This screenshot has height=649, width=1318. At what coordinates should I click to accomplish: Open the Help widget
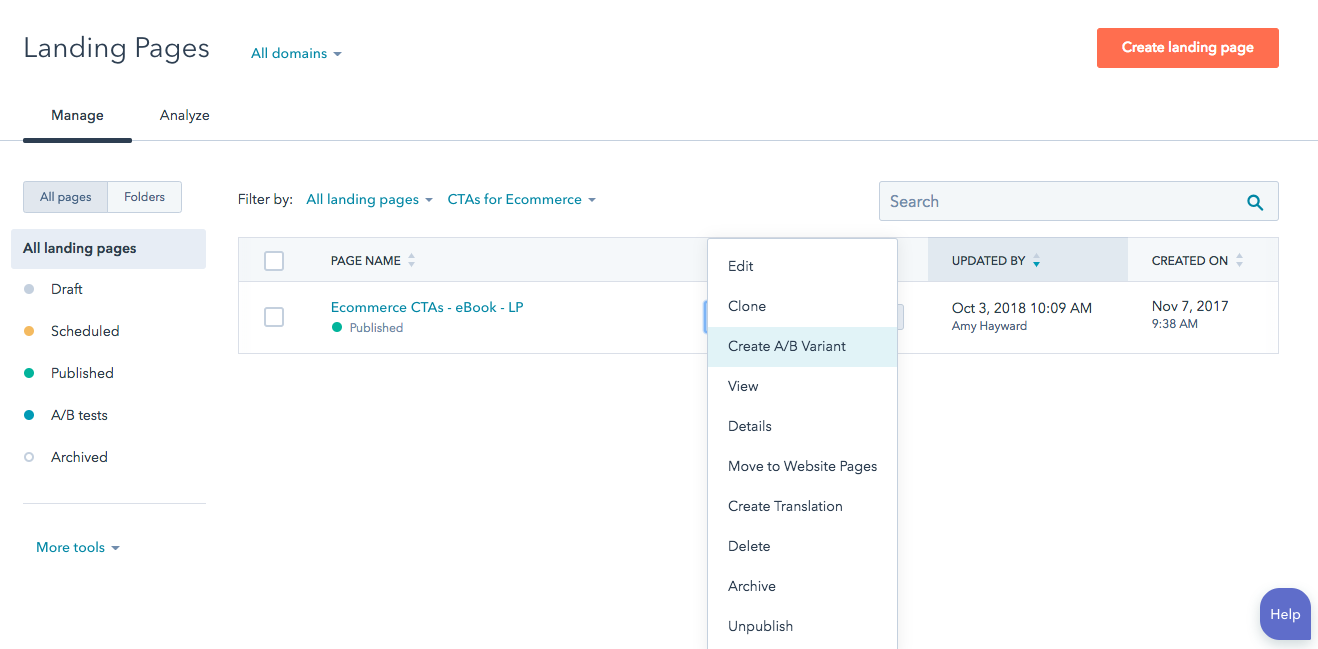click(x=1285, y=614)
